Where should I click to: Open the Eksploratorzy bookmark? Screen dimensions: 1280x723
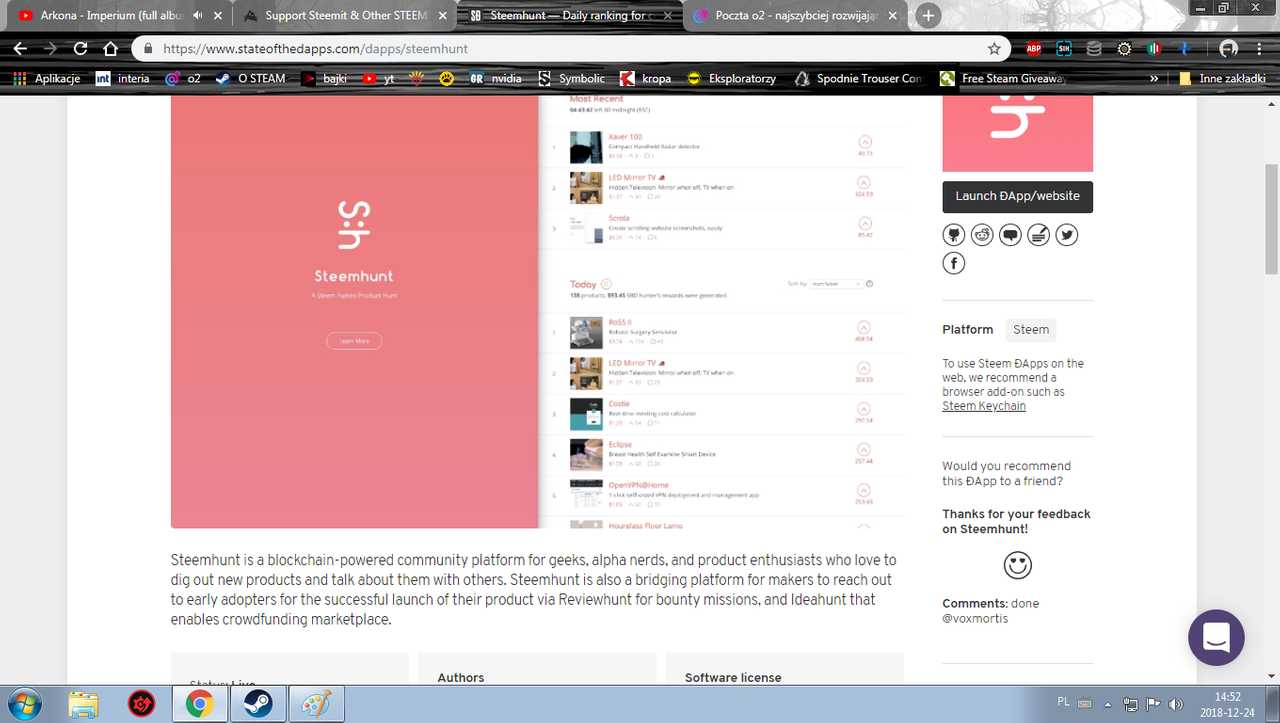pos(732,78)
